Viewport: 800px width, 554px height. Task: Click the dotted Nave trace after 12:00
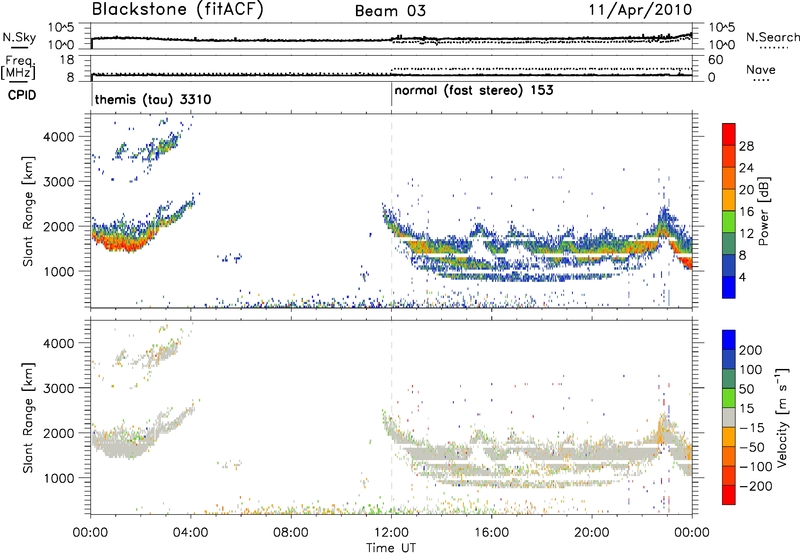[x=541, y=68]
